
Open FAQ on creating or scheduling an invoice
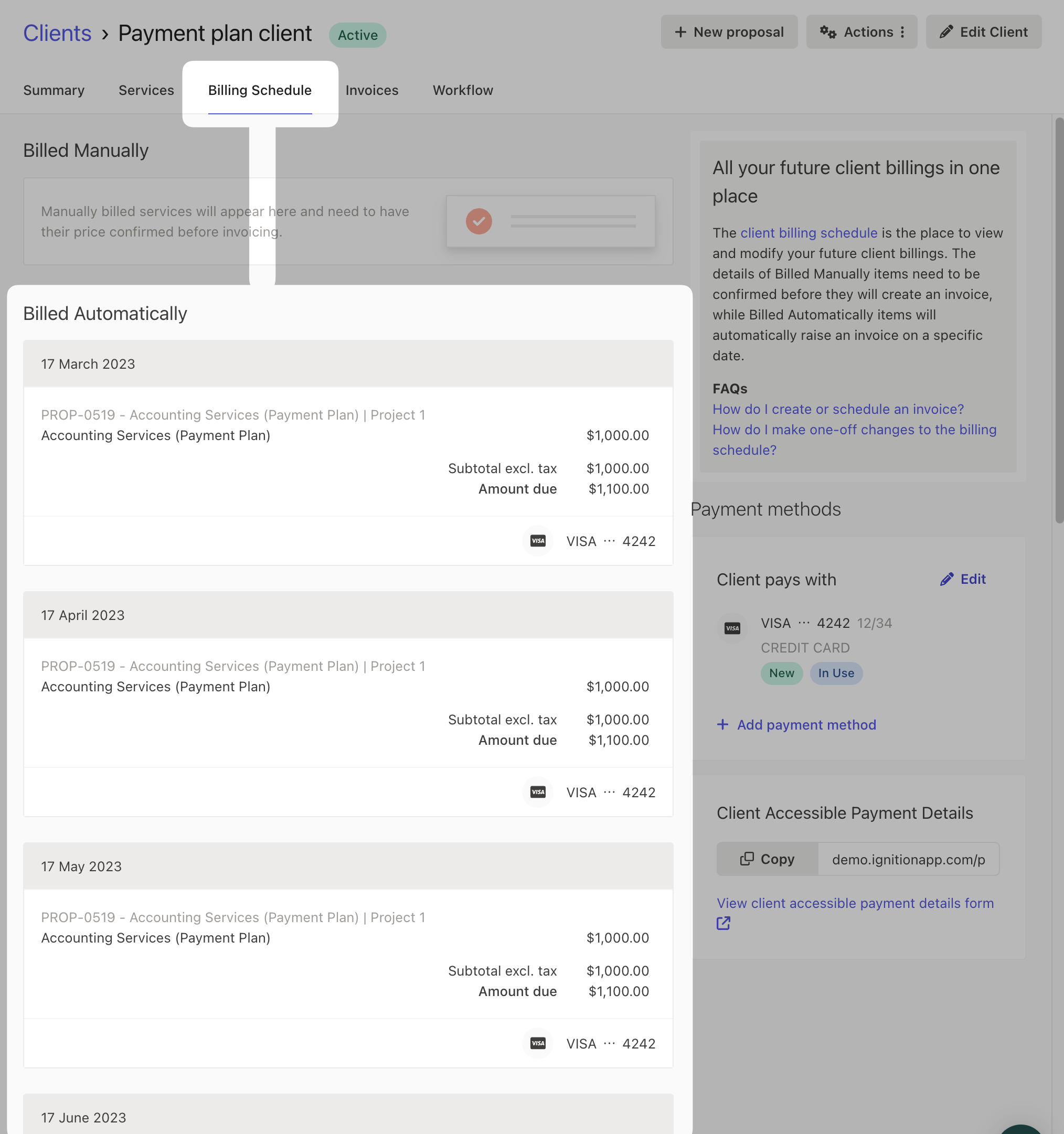point(838,409)
